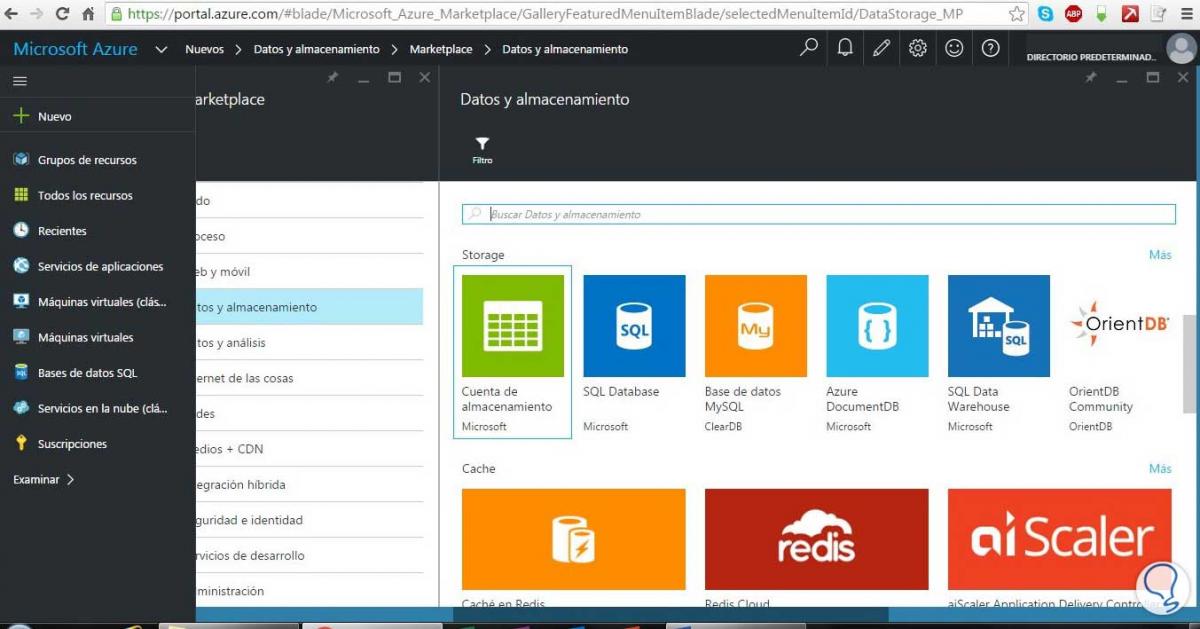This screenshot has height=629, width=1200.
Task: Reload the page in browser
Action: tap(62, 14)
